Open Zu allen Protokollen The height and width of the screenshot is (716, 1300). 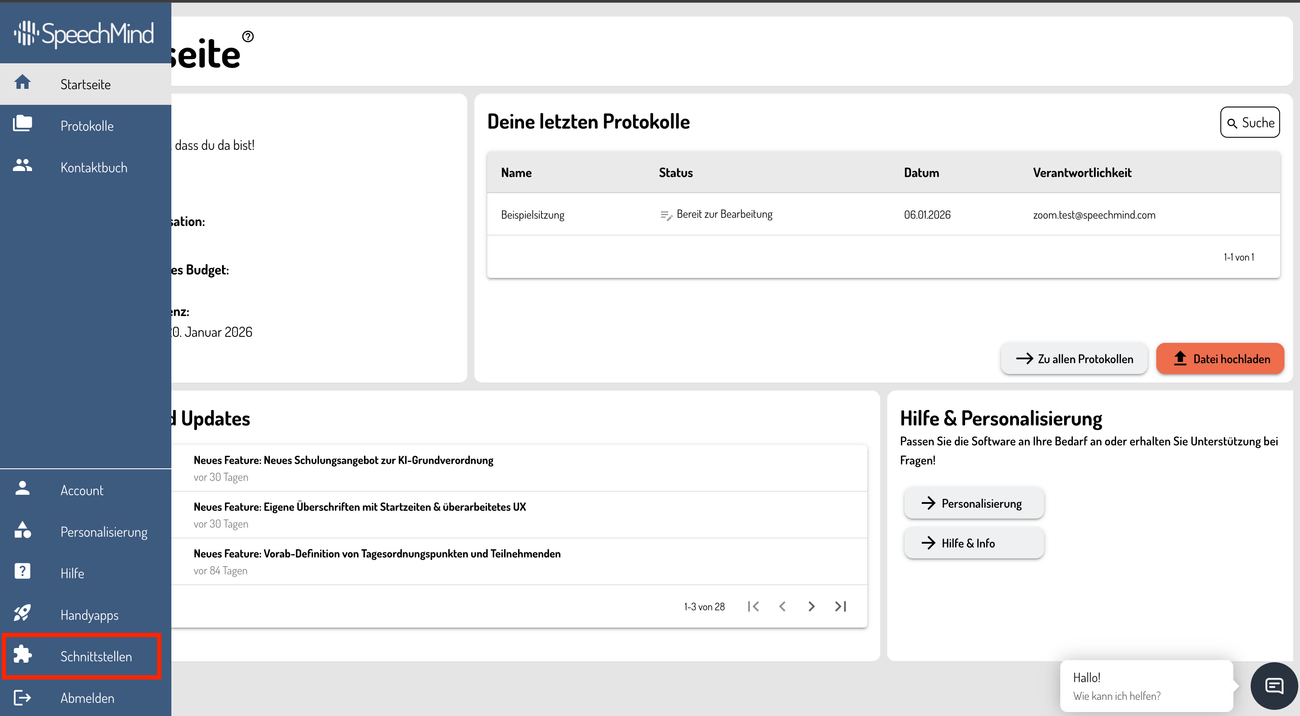pos(1074,359)
